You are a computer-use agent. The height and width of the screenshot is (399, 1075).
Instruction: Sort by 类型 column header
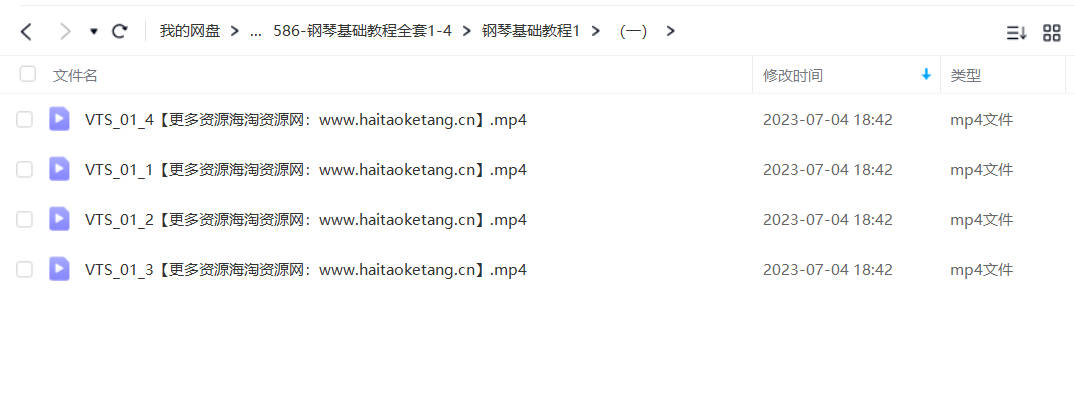pyautogui.click(x=965, y=75)
